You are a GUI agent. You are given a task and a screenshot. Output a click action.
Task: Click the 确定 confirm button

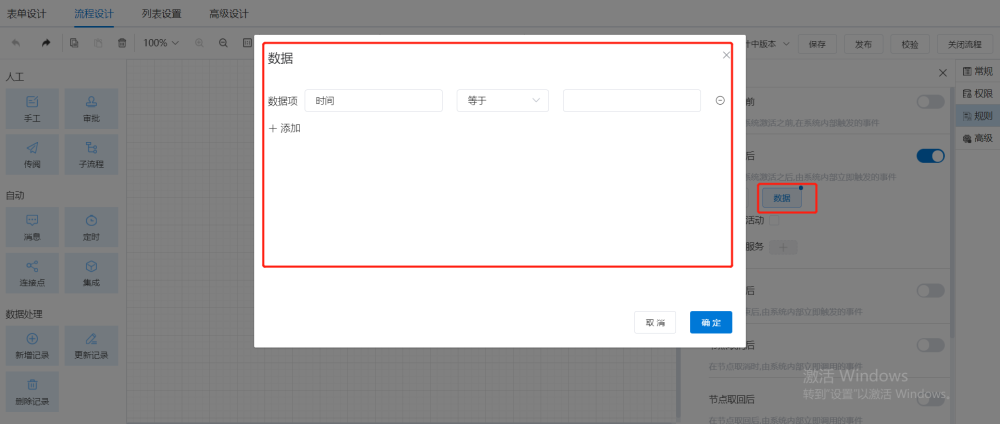(x=711, y=322)
